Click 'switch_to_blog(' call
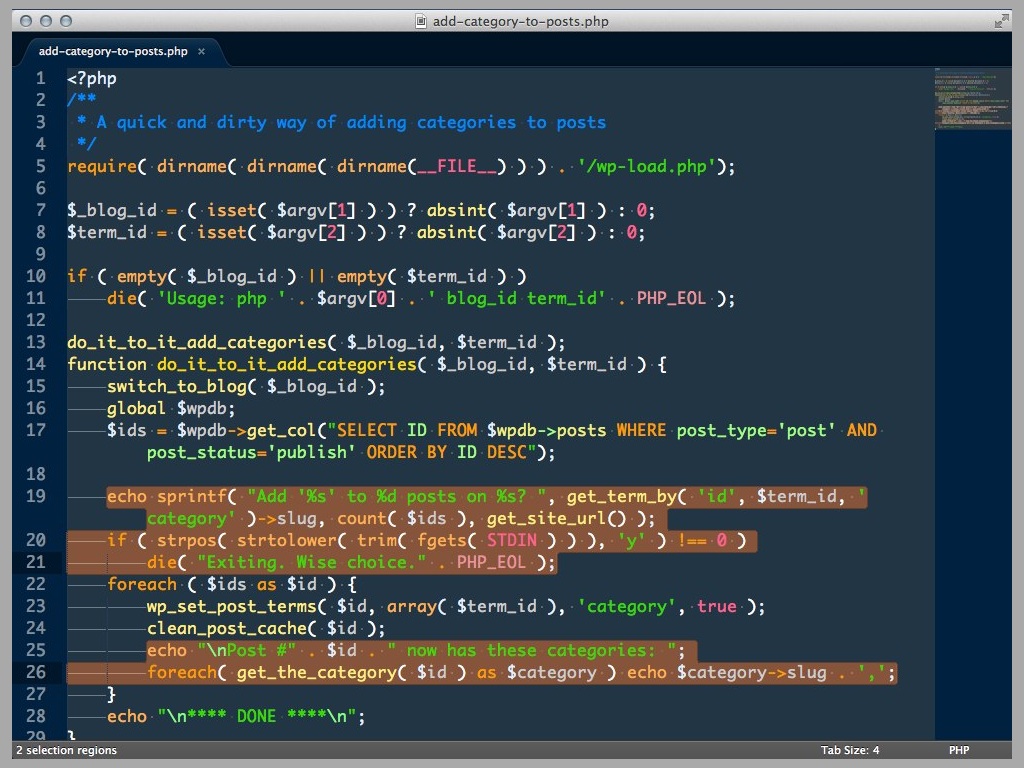1024x768 pixels. 182,386
